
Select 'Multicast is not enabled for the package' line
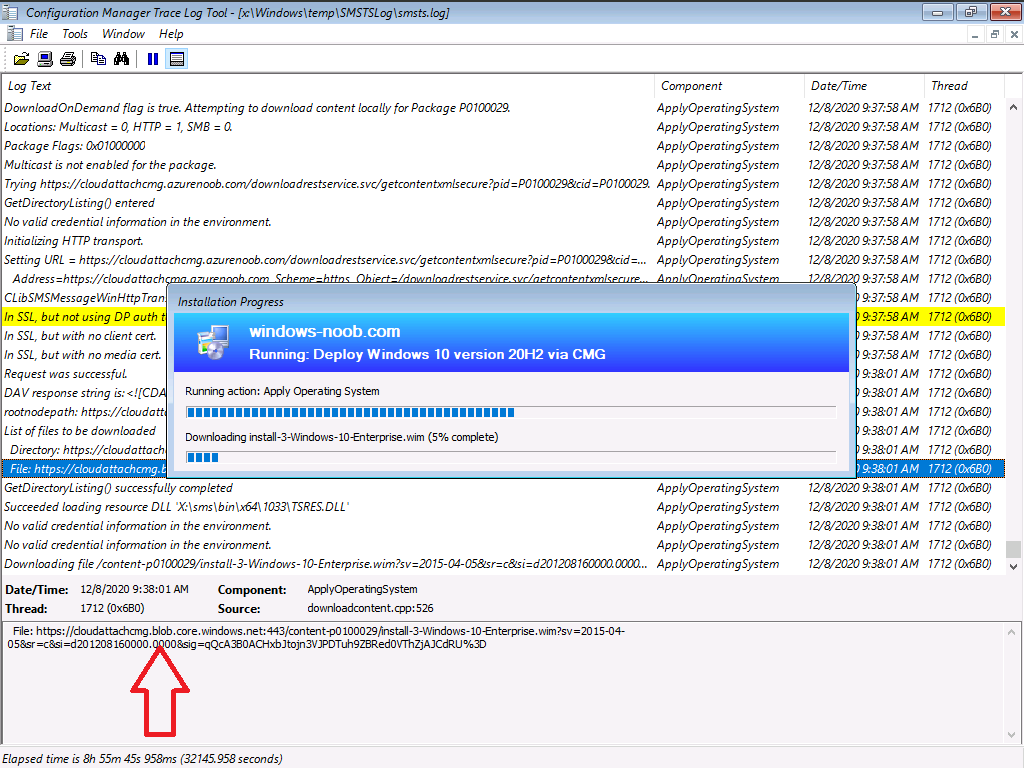click(x=503, y=165)
